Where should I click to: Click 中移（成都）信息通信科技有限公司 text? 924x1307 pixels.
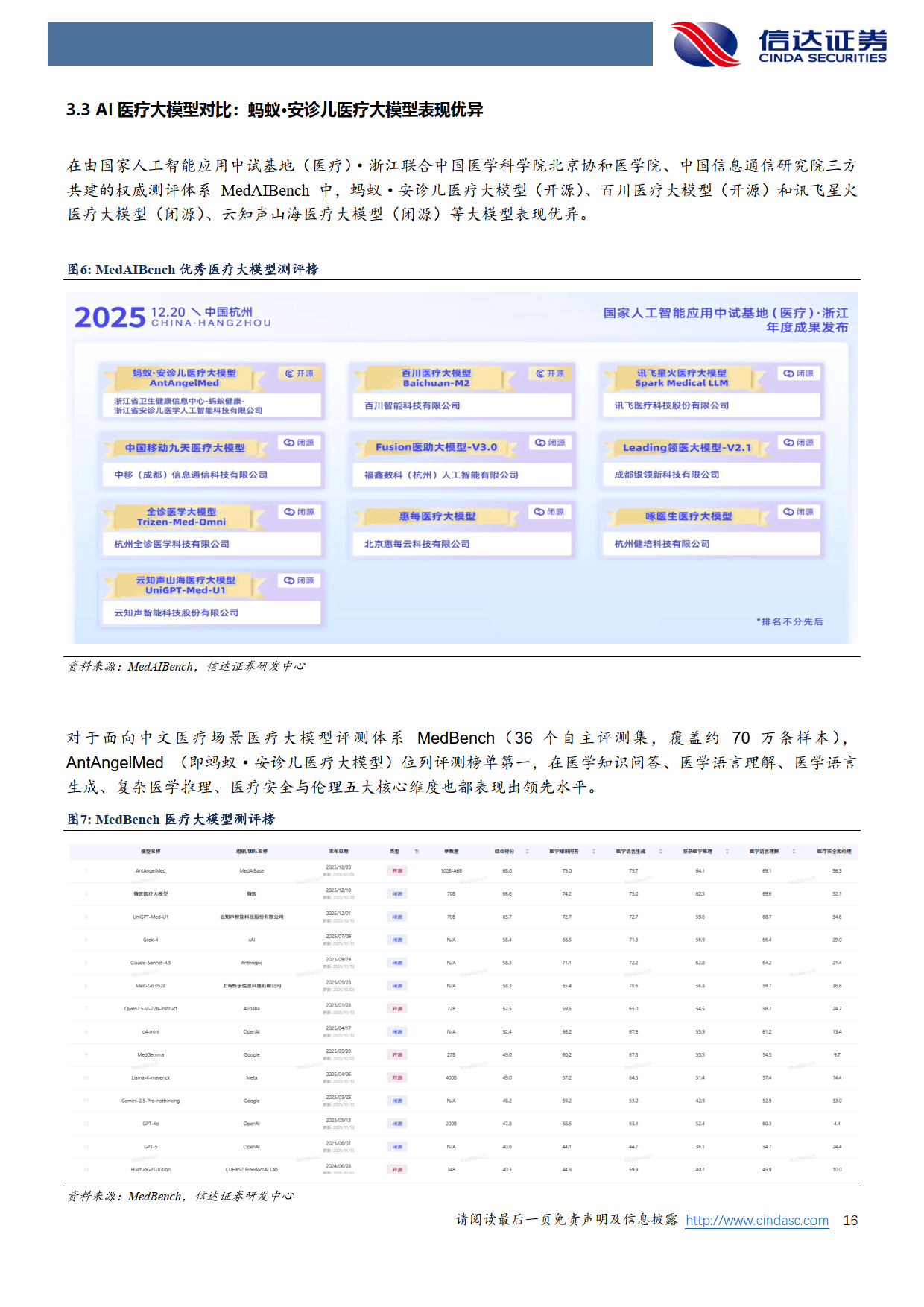(191, 475)
